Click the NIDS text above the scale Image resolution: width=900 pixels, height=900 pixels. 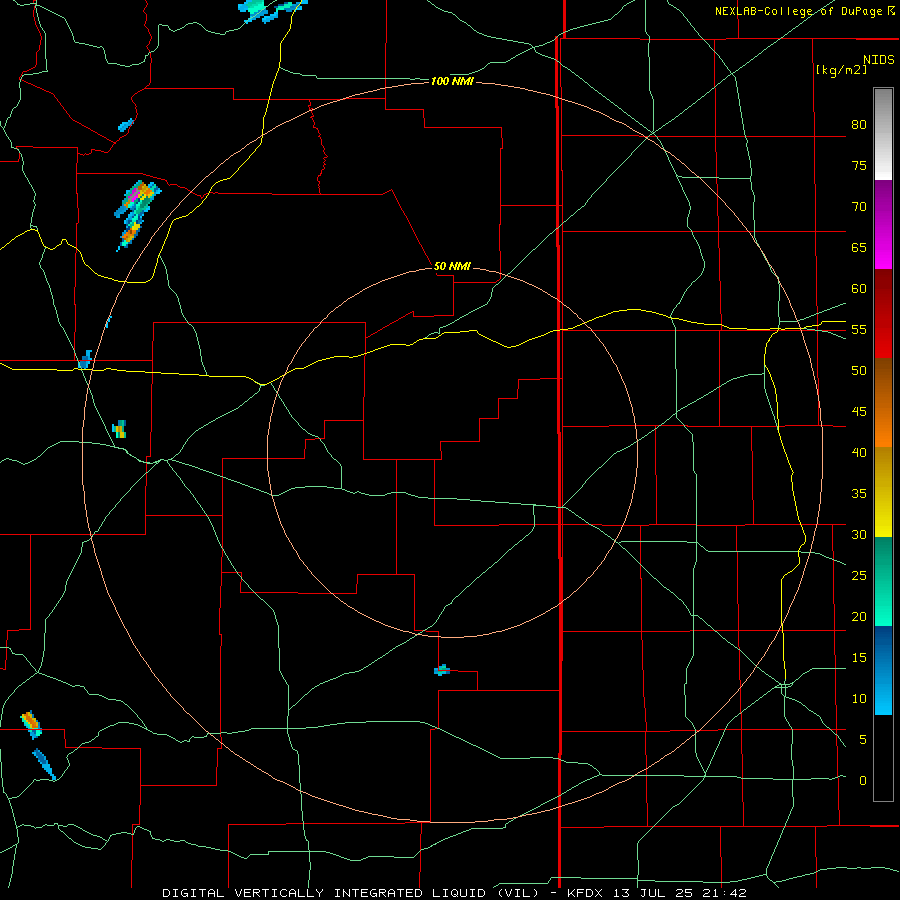pos(878,59)
